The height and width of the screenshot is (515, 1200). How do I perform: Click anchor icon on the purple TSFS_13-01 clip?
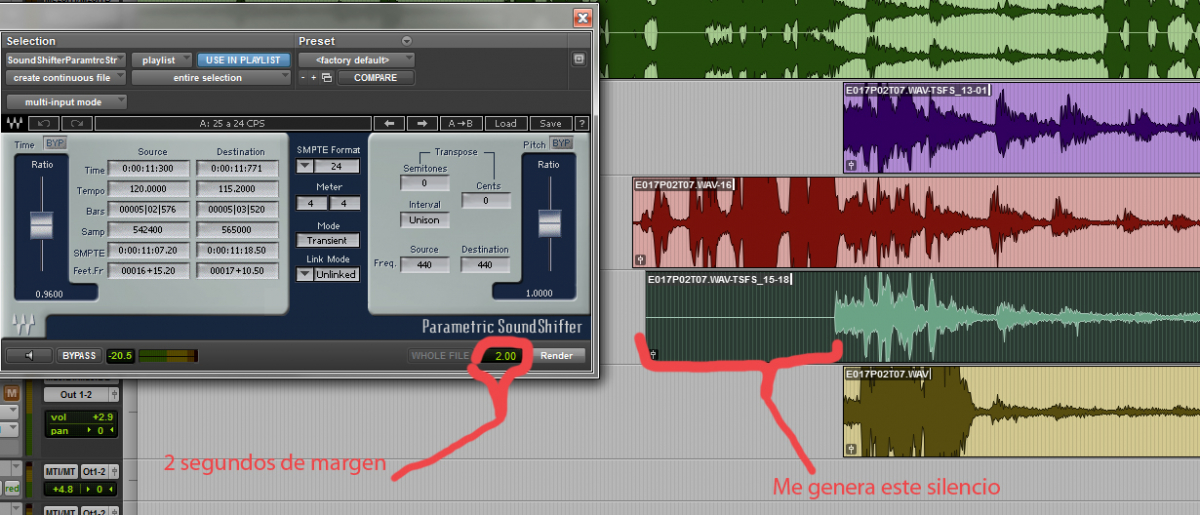[851, 165]
